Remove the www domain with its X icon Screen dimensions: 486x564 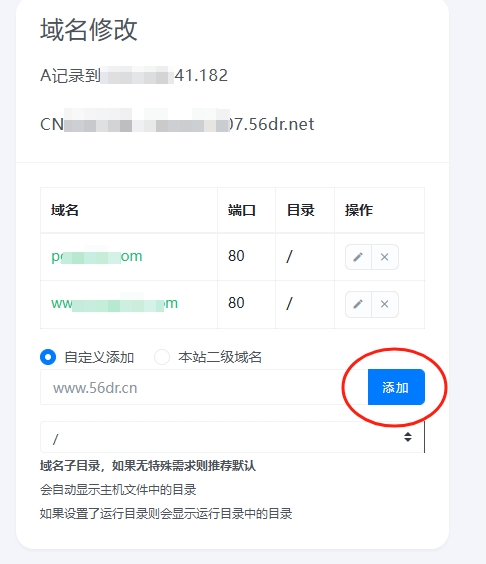coord(385,304)
